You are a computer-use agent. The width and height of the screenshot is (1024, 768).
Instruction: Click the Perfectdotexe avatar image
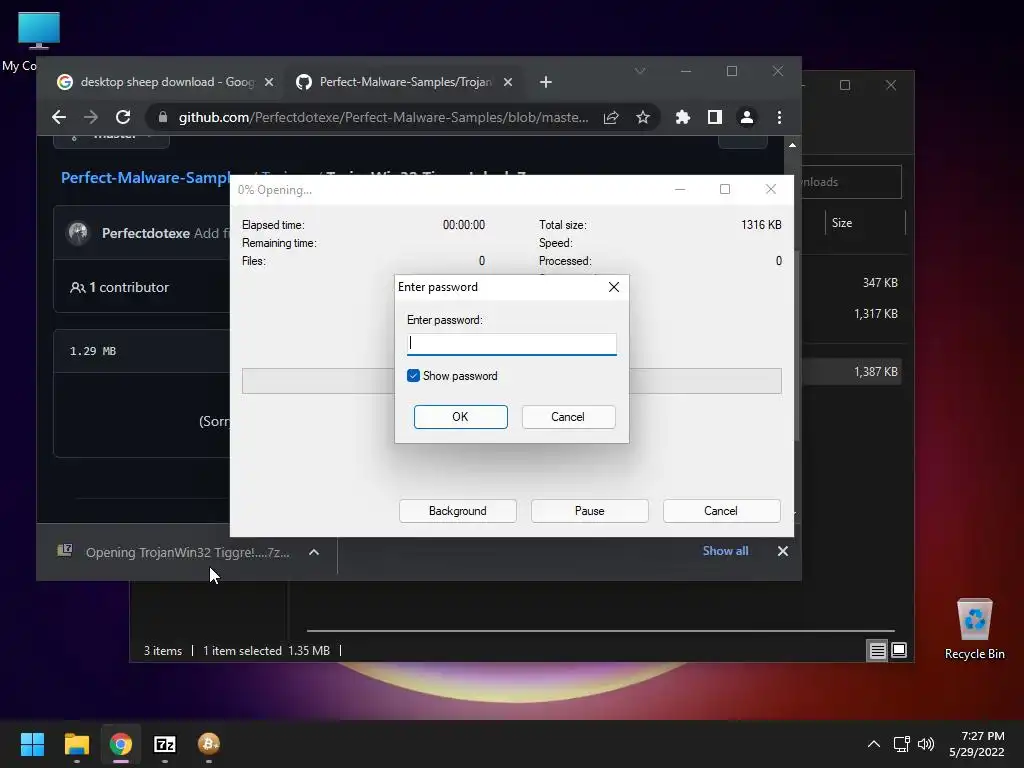78,232
